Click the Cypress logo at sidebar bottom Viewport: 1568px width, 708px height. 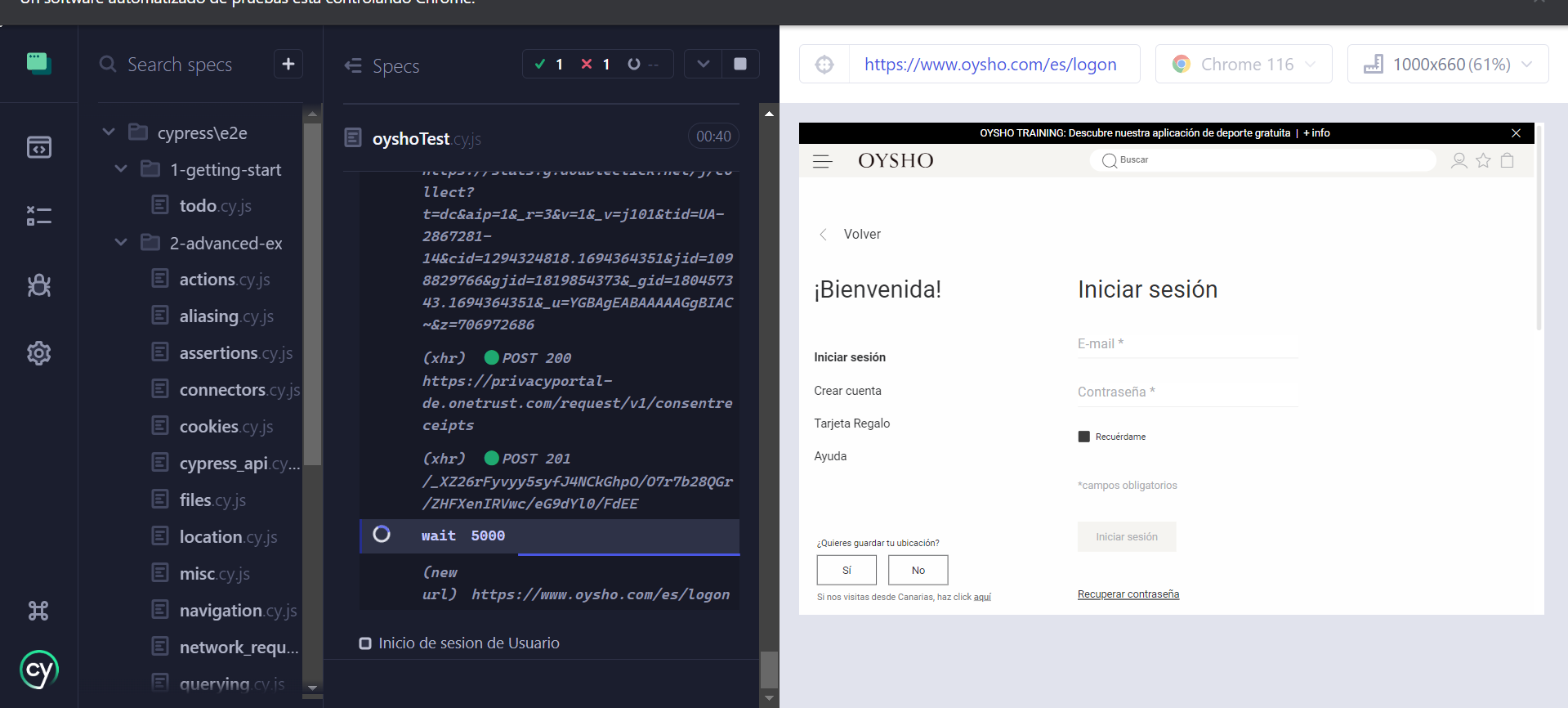pos(38,670)
